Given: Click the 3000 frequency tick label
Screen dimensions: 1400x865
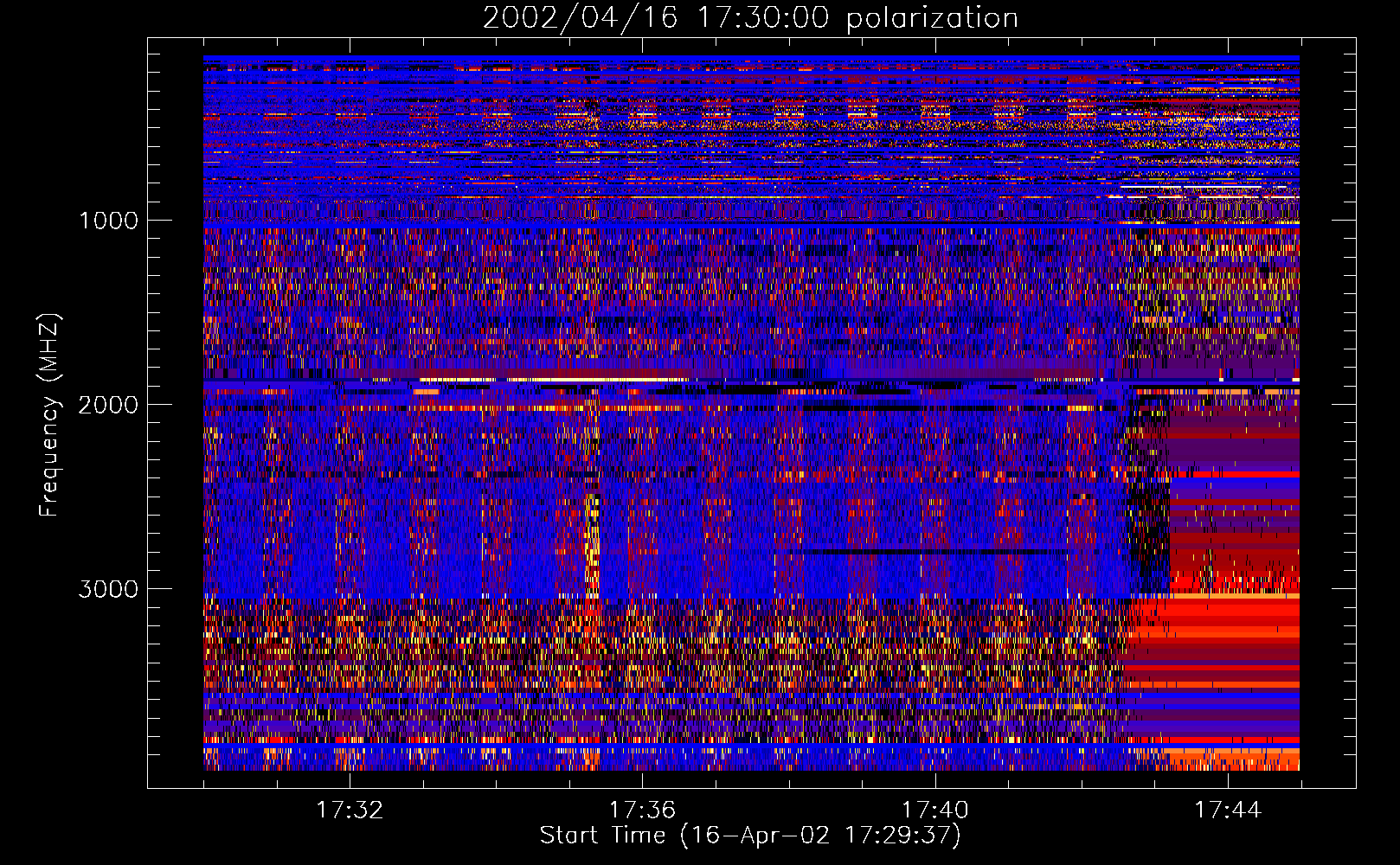Looking at the screenshot, I should tap(108, 589).
